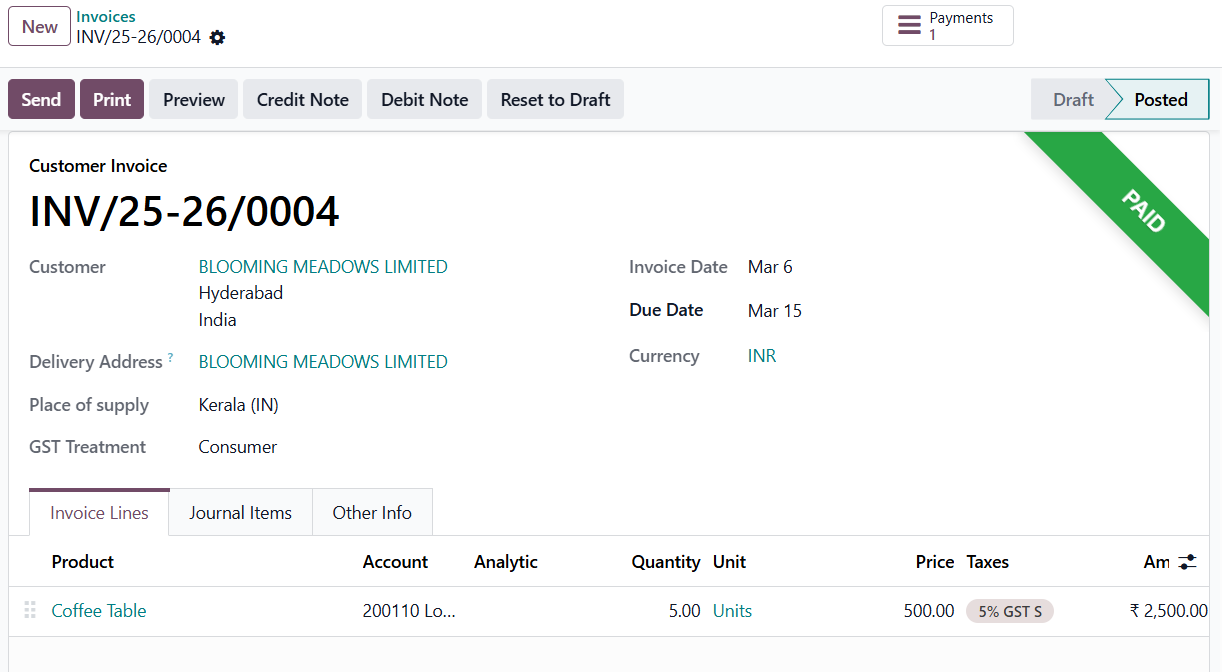The height and width of the screenshot is (672, 1222).
Task: Click the help question mark beside Delivery Address
Action: tap(172, 355)
